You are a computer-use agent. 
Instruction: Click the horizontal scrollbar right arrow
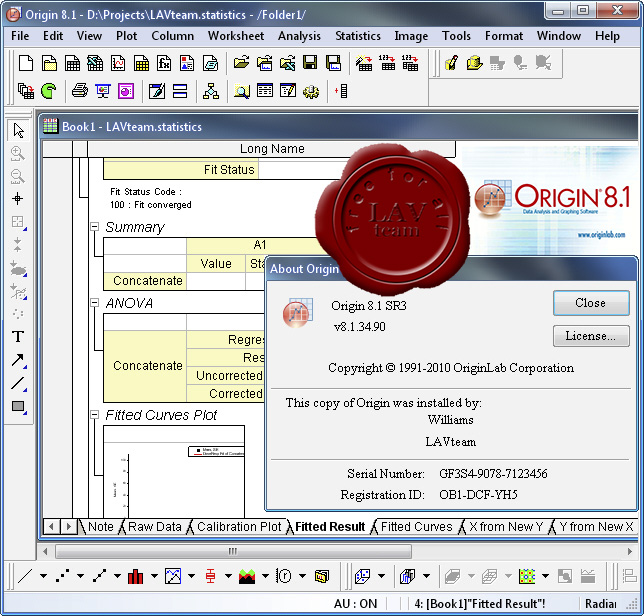[629, 551]
